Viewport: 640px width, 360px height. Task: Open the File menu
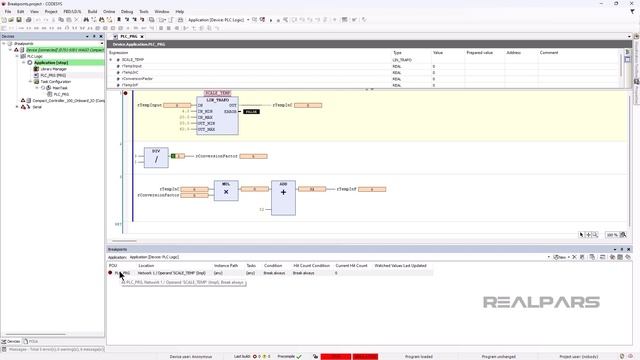(8, 11)
